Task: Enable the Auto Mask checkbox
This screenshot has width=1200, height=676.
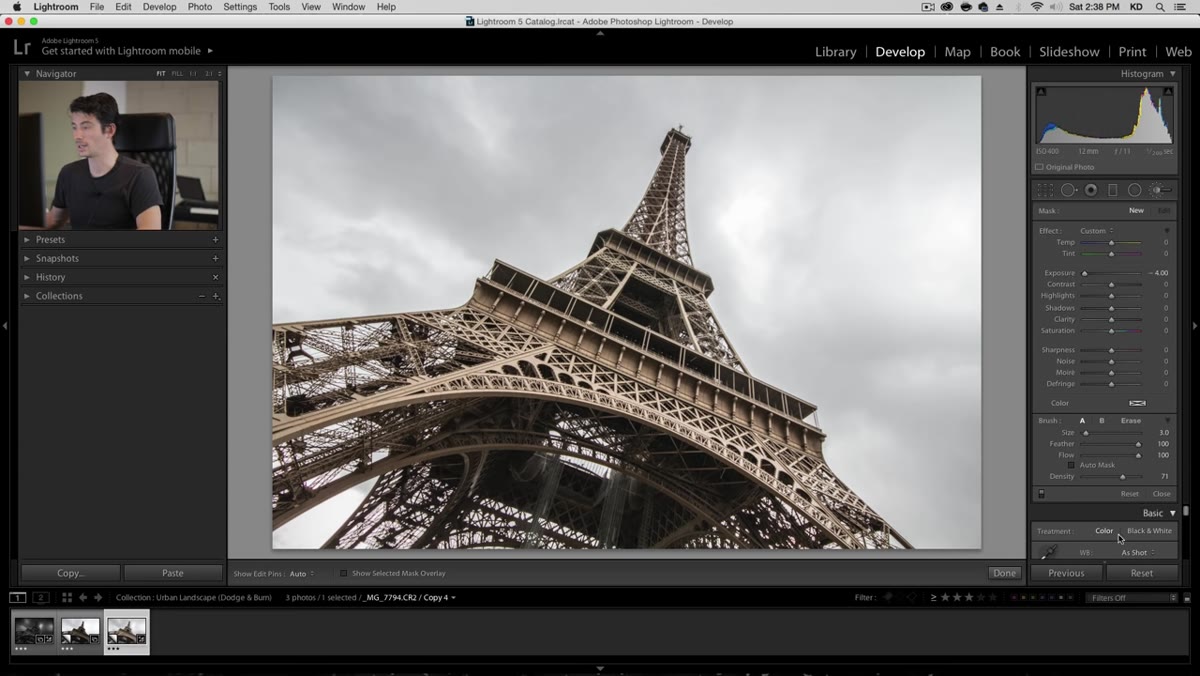Action: [1071, 465]
